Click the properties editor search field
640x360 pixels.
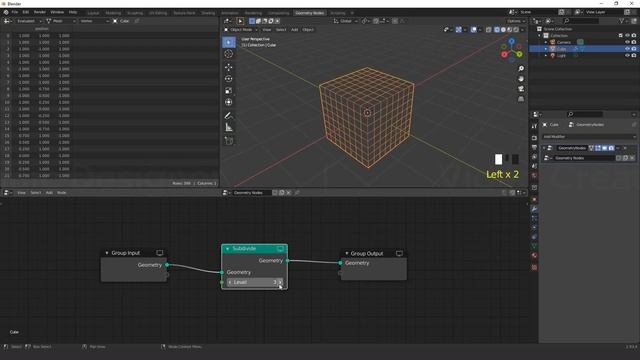pos(585,114)
